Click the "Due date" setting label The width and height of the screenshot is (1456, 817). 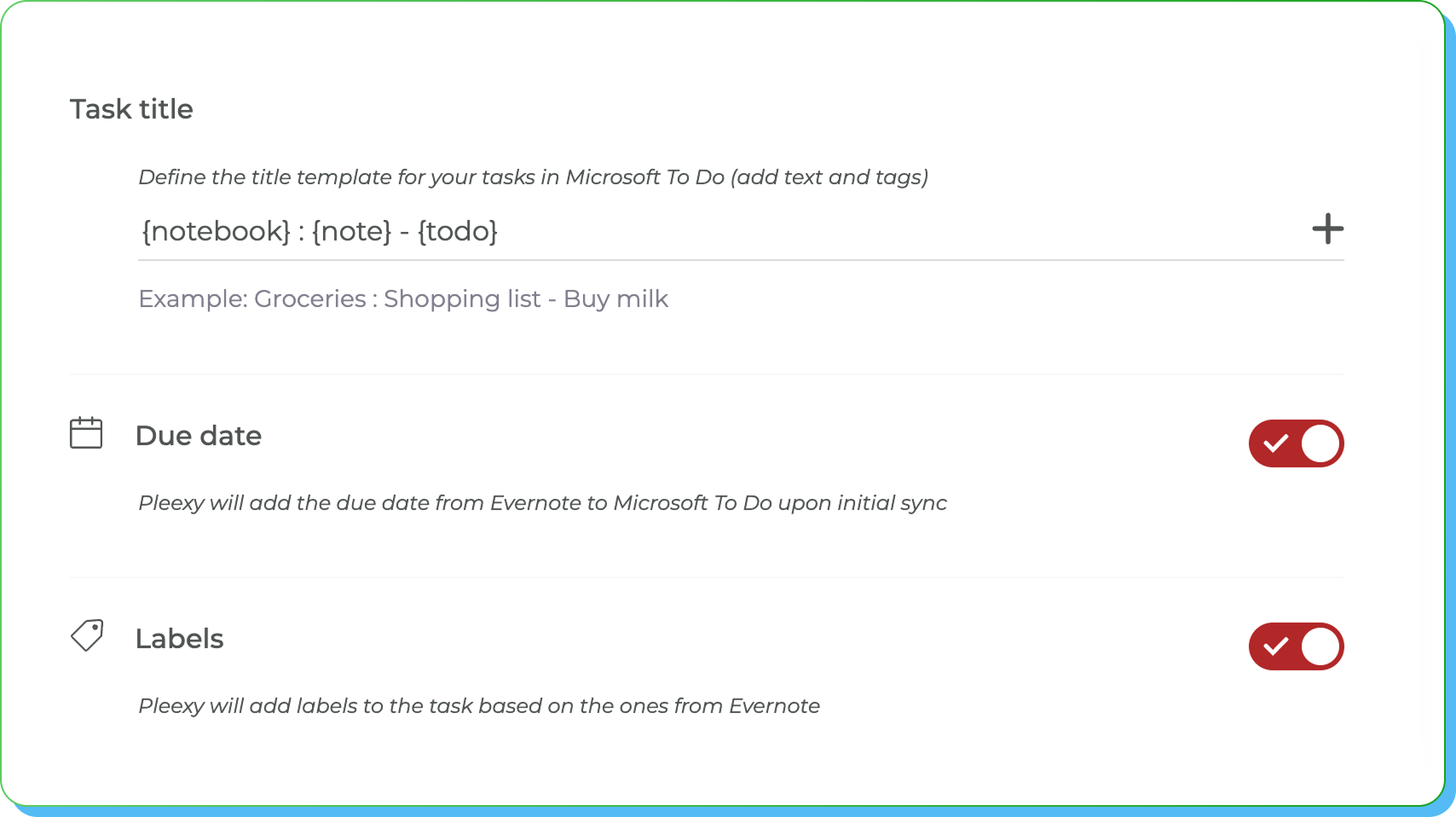(x=198, y=436)
